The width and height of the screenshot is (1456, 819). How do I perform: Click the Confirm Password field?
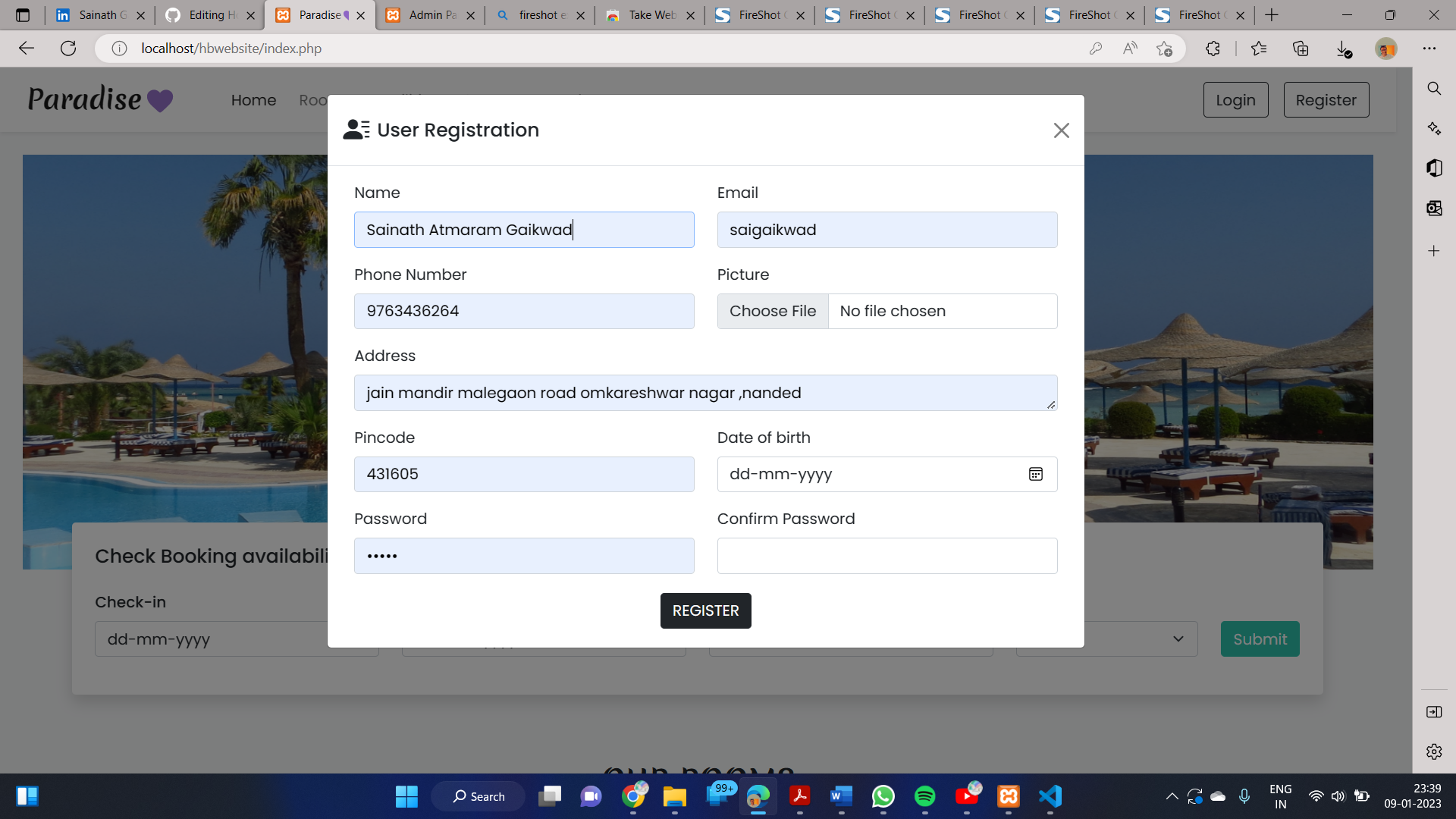[x=886, y=556]
